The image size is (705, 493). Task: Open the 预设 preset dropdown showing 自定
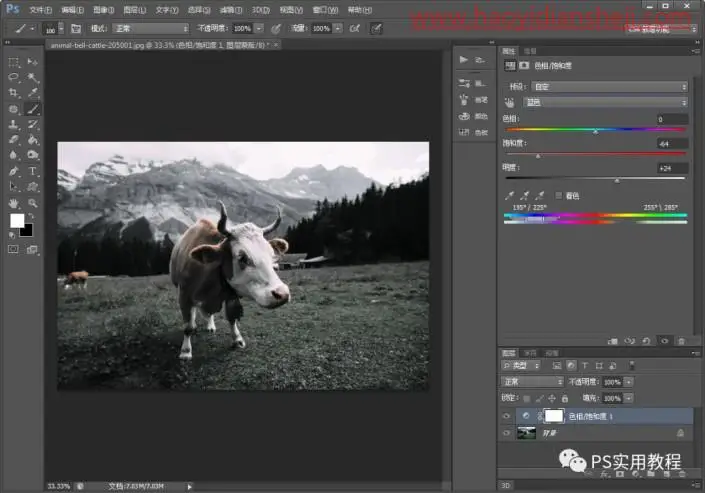pos(610,86)
